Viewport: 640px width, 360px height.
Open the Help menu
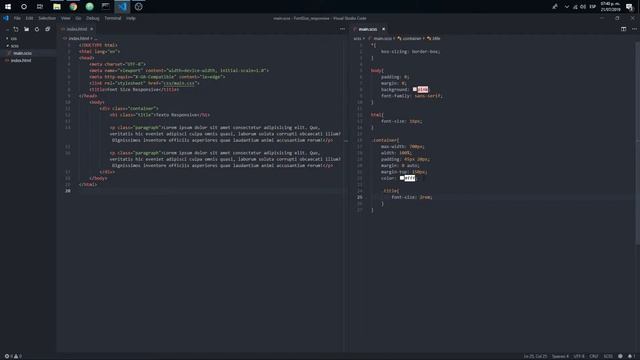tap(131, 18)
